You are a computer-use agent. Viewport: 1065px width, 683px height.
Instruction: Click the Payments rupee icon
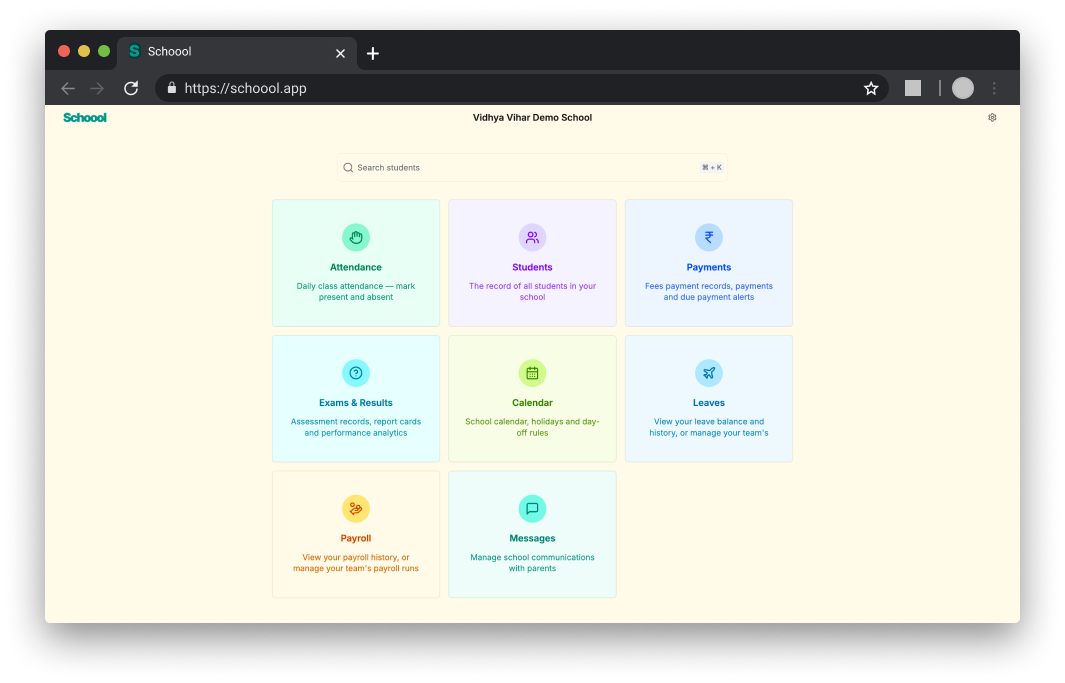[708, 238]
